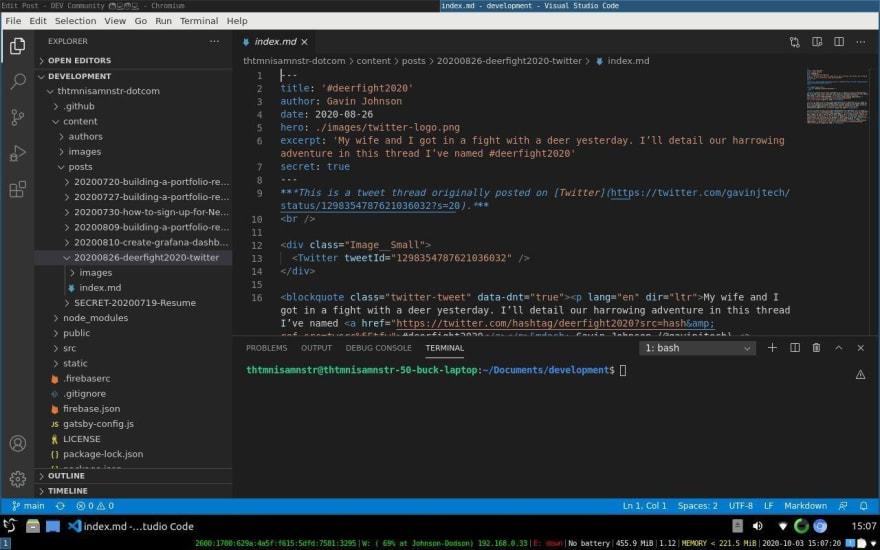Viewport: 880px width, 550px height.
Task: Expand the OUTLINE section
Action: 66,476
